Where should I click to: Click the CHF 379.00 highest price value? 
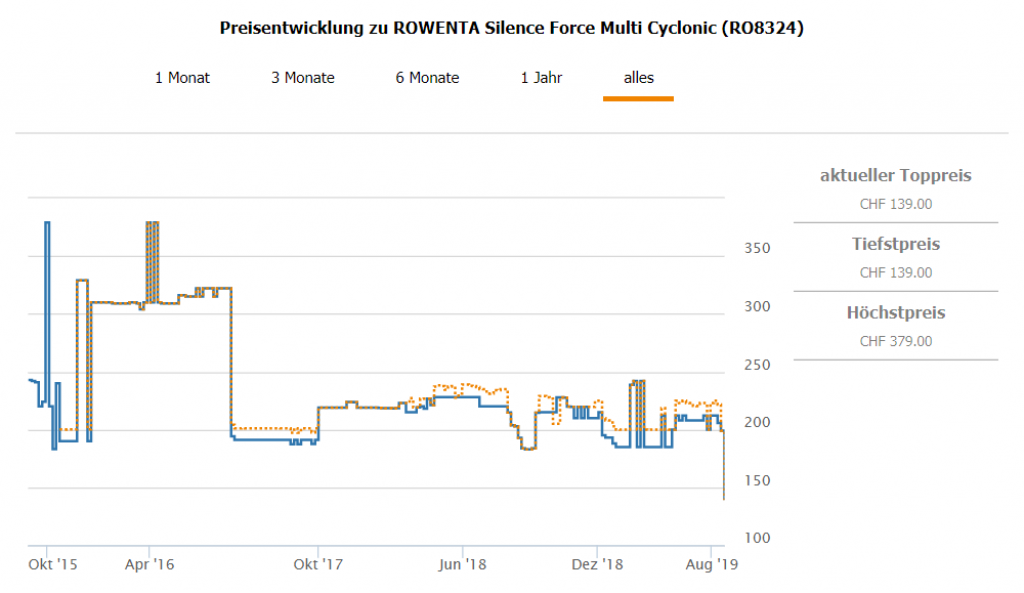tap(895, 341)
